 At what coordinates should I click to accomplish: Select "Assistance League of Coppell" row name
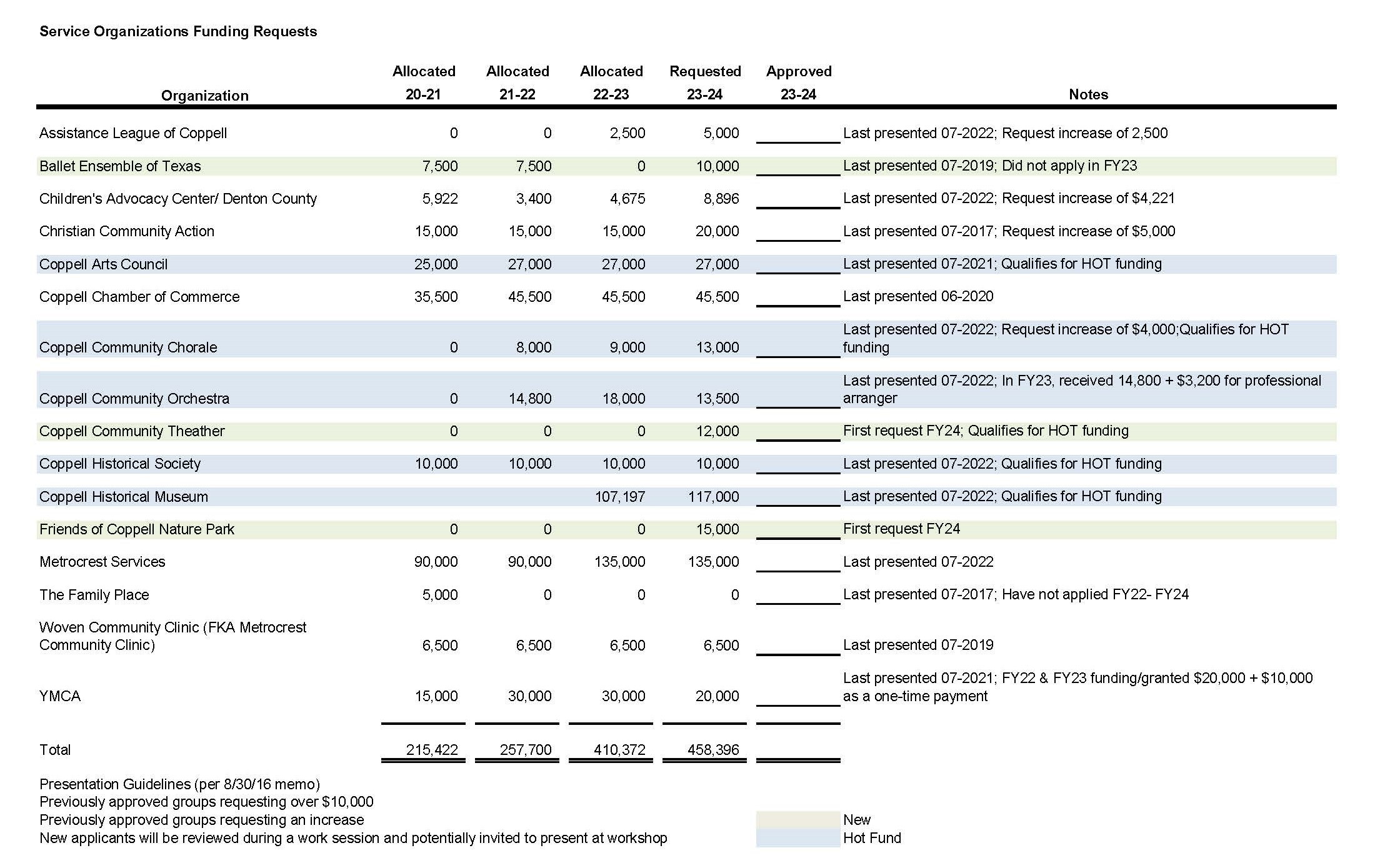(133, 133)
